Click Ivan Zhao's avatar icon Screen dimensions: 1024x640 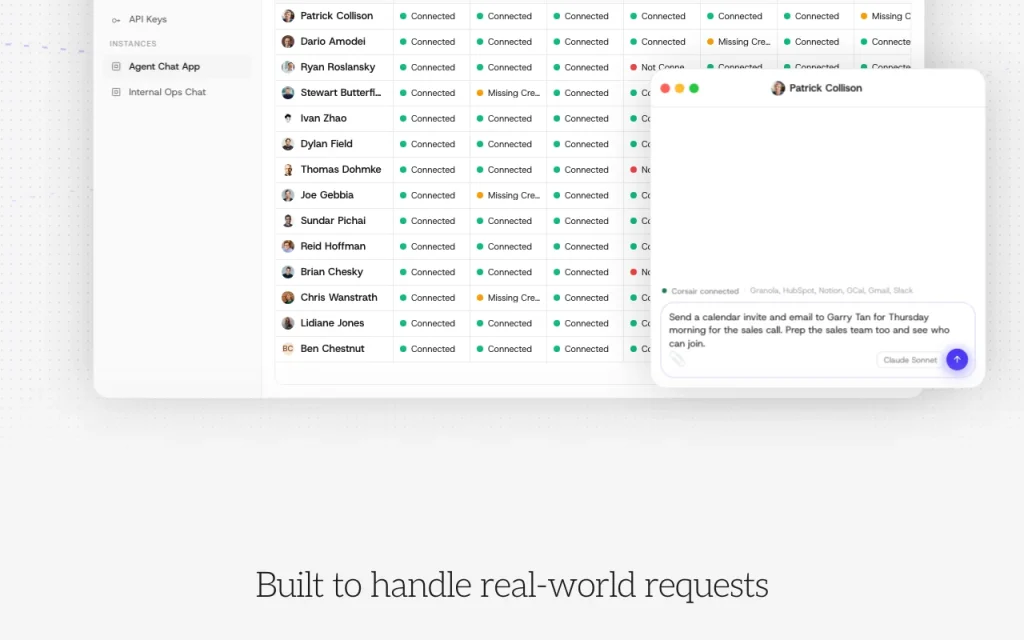click(x=288, y=118)
